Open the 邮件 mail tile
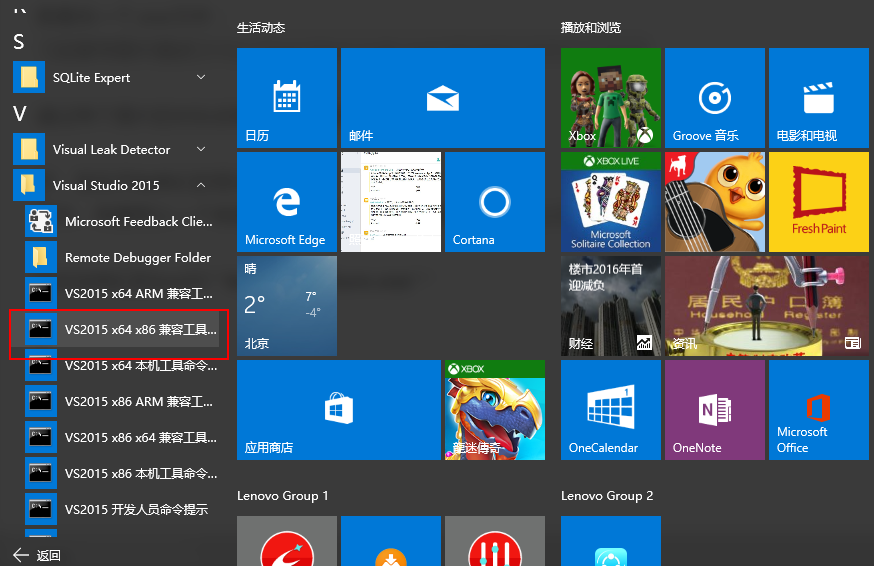Screen dimensions: 874x566 [x=443, y=98]
